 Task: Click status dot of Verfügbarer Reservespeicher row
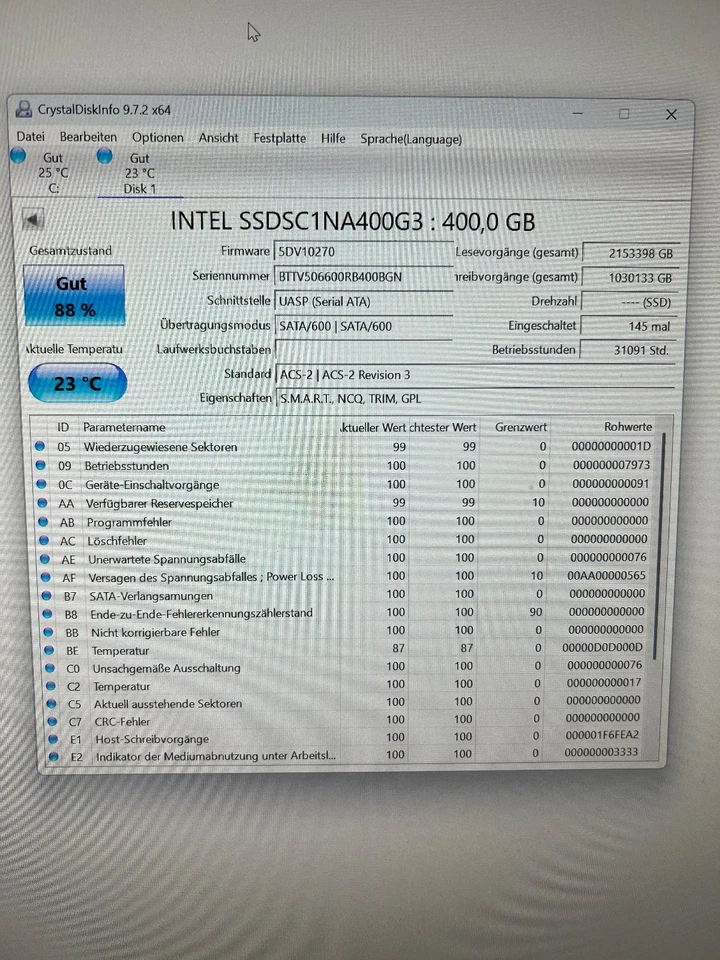[x=42, y=503]
